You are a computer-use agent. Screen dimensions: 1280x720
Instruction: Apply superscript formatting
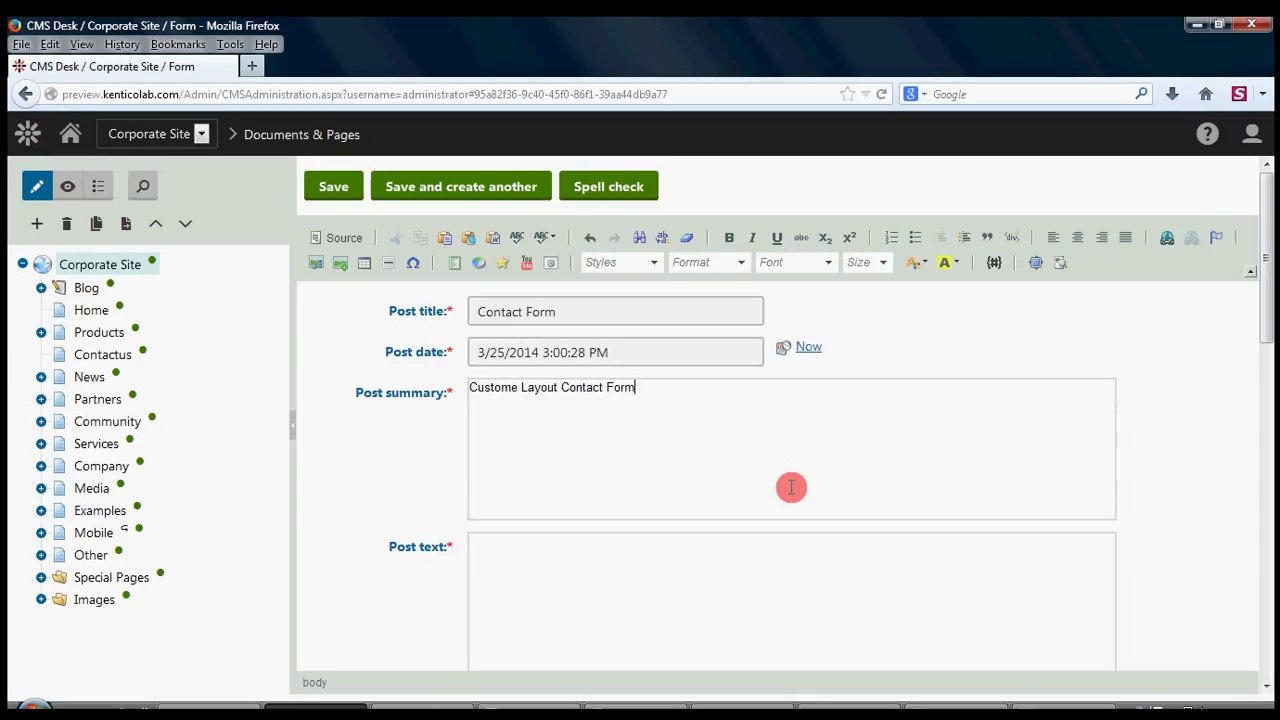tap(849, 238)
